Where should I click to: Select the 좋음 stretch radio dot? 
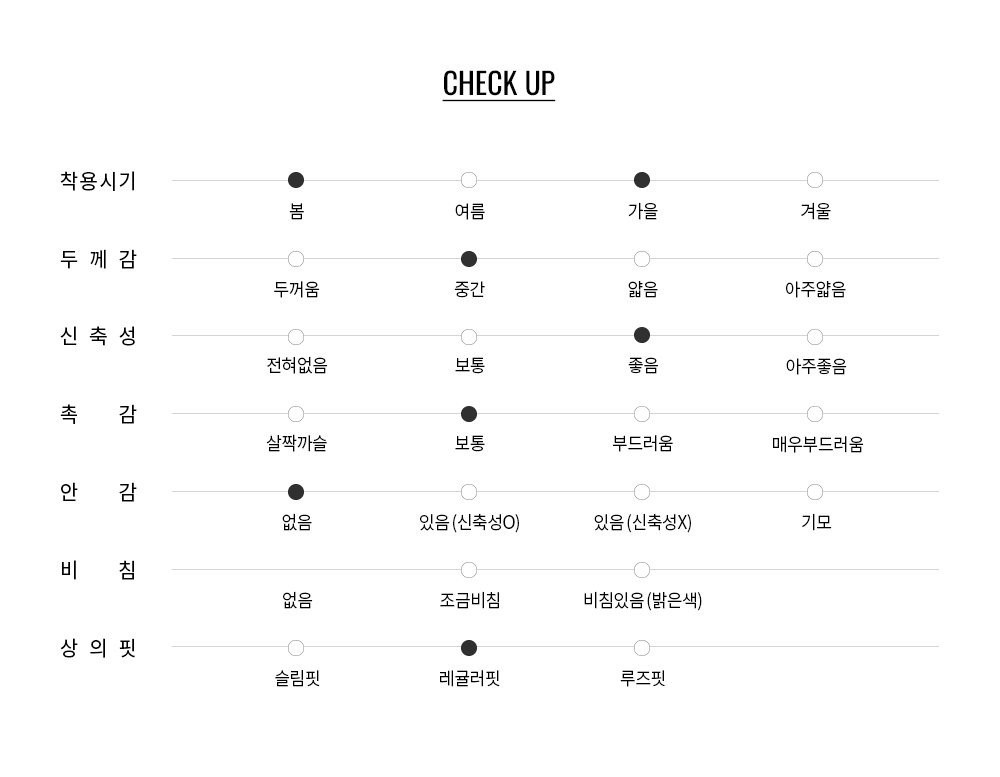(x=642, y=335)
